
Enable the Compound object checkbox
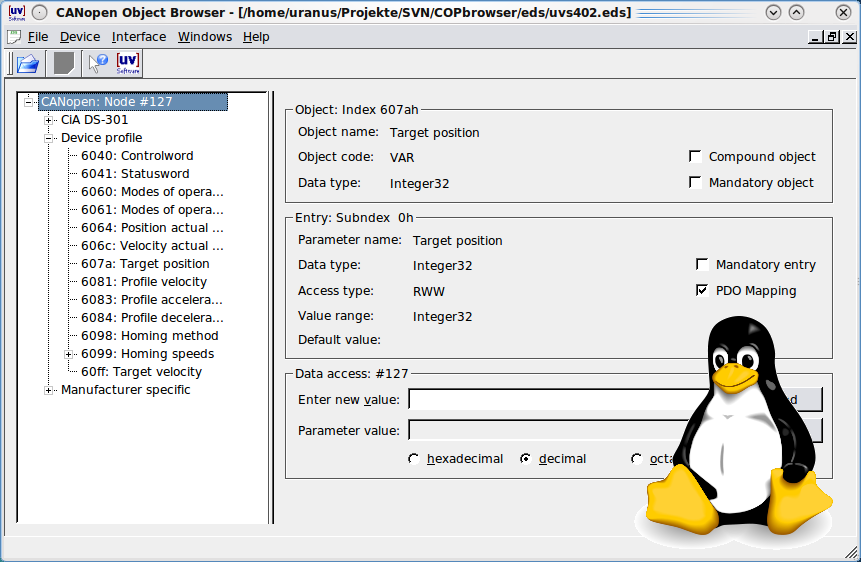(x=695, y=157)
